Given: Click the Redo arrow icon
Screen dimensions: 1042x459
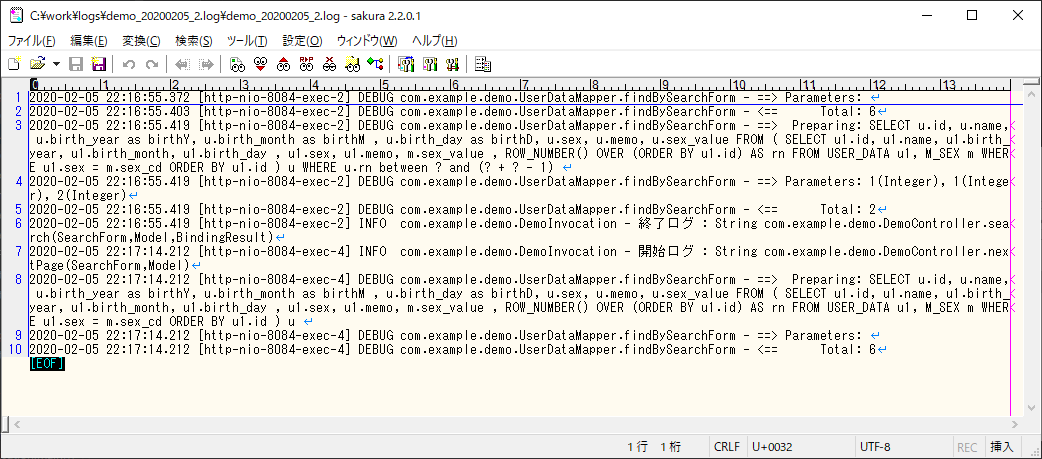Looking at the screenshot, I should click(152, 64).
